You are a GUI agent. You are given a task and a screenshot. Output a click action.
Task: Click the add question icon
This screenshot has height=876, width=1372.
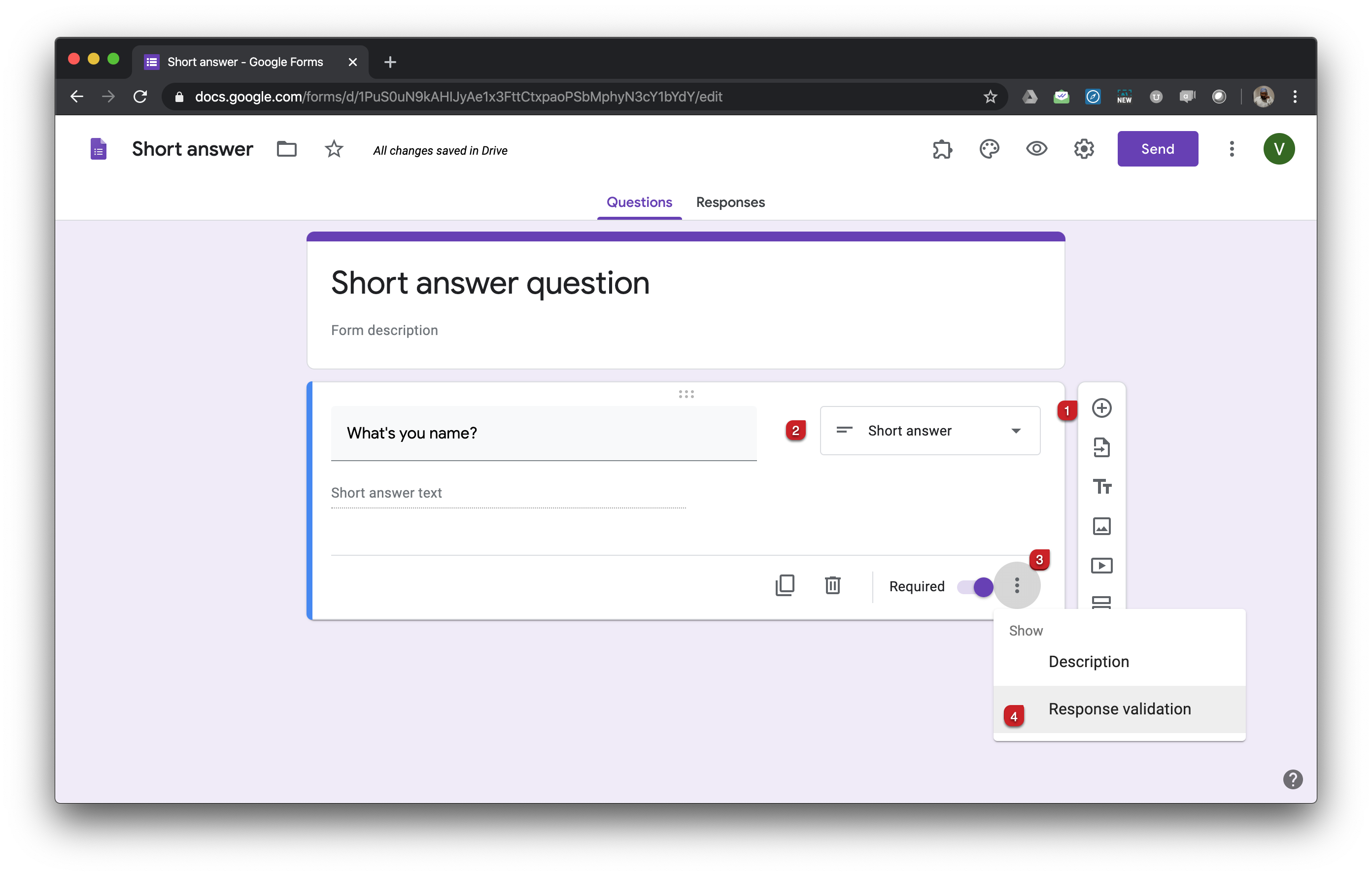1100,408
